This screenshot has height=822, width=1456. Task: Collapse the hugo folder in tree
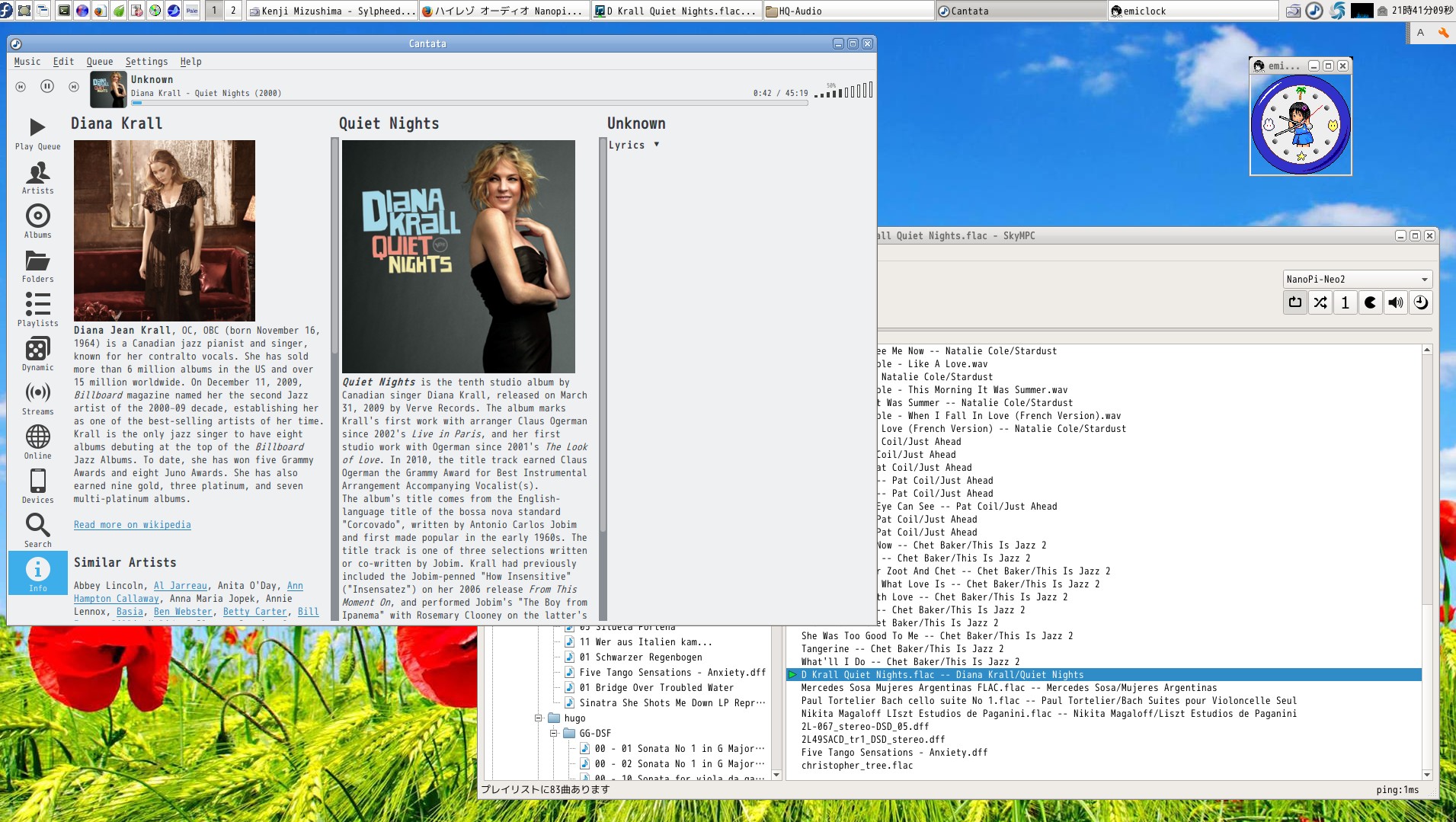539,718
